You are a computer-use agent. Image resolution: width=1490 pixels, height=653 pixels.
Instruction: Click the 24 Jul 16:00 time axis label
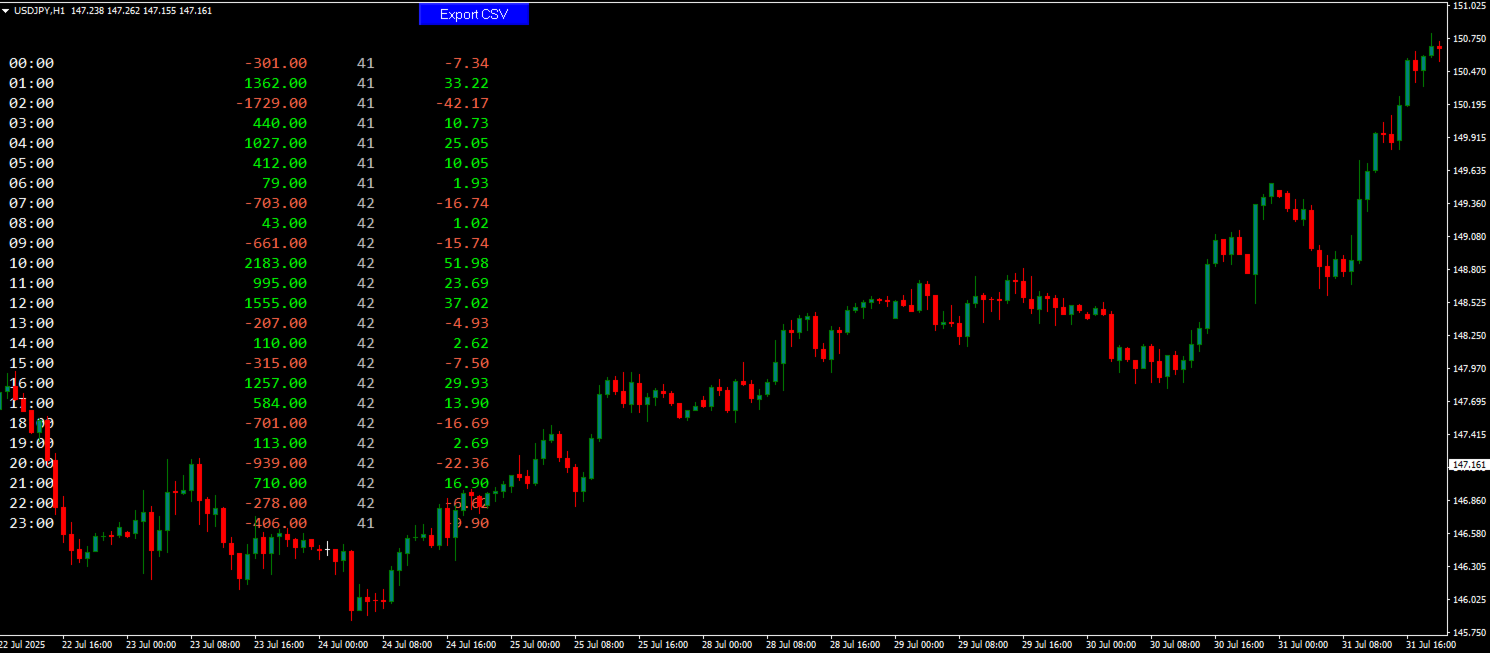pos(471,645)
